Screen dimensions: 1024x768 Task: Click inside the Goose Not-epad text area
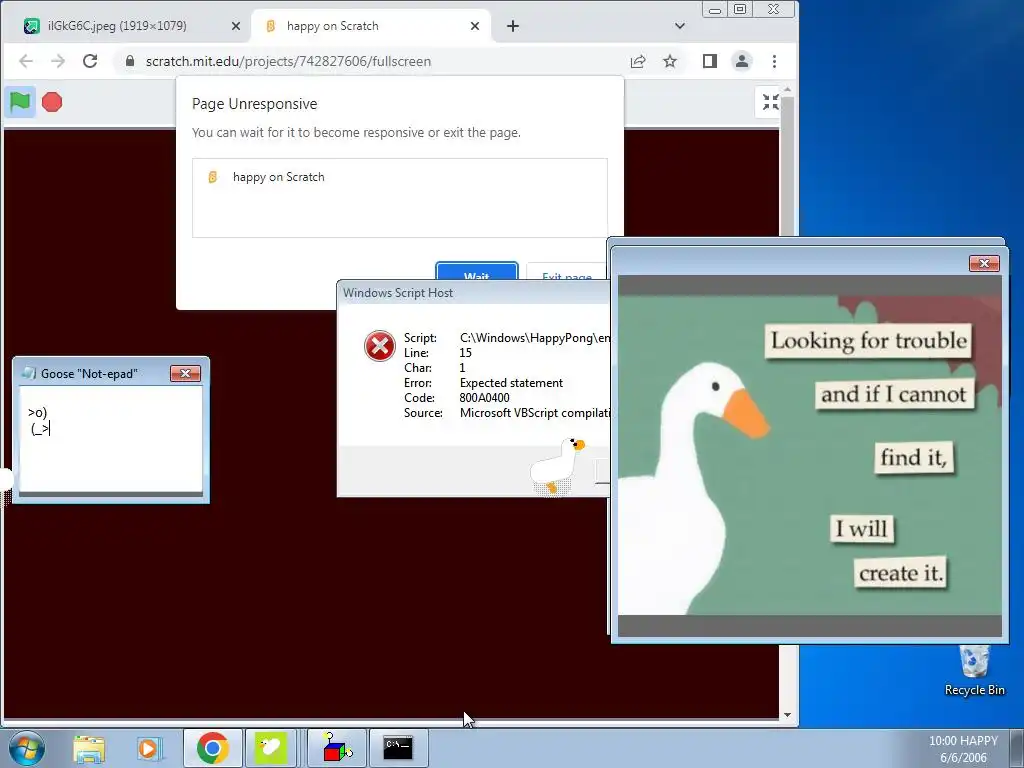point(111,439)
